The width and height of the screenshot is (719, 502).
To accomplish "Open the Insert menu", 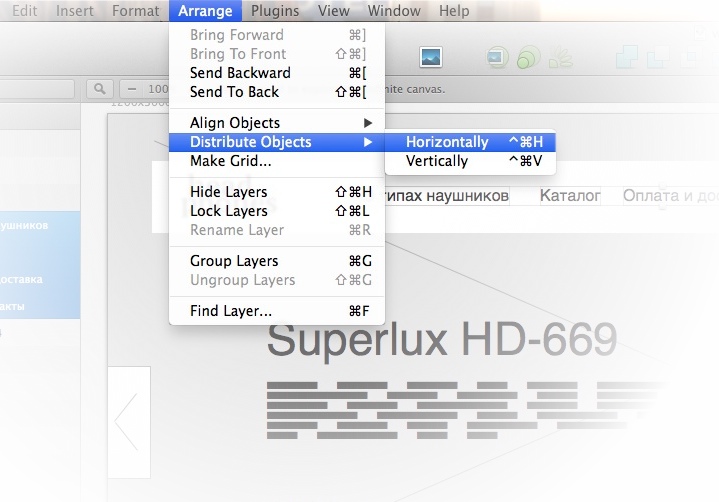I will click(x=75, y=11).
